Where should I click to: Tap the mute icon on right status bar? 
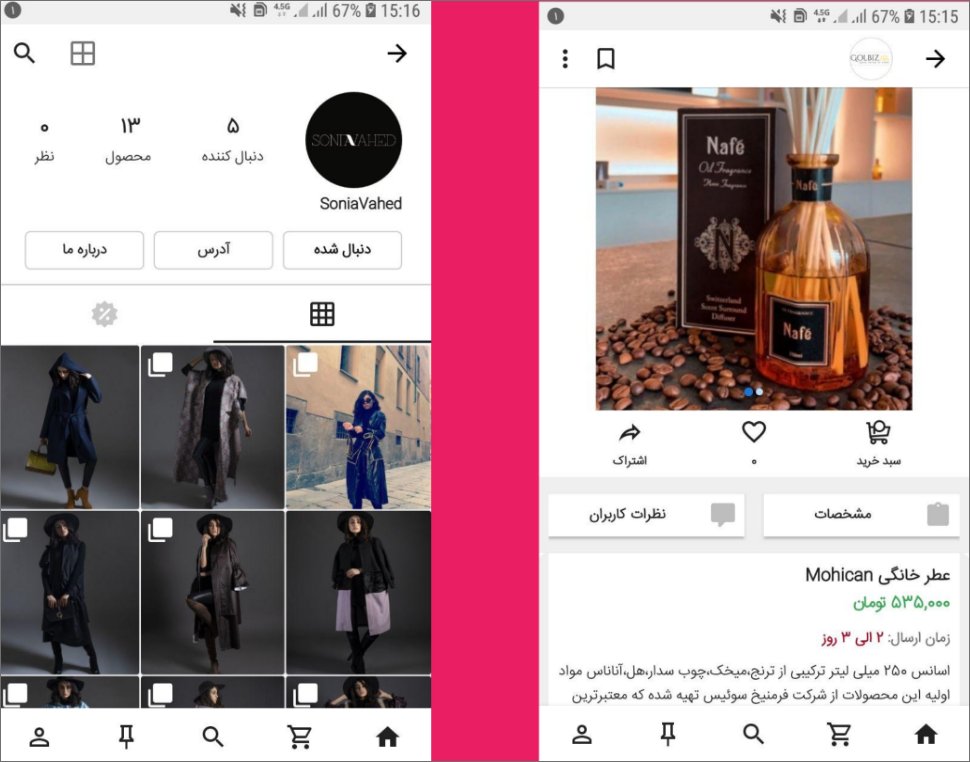778,16
